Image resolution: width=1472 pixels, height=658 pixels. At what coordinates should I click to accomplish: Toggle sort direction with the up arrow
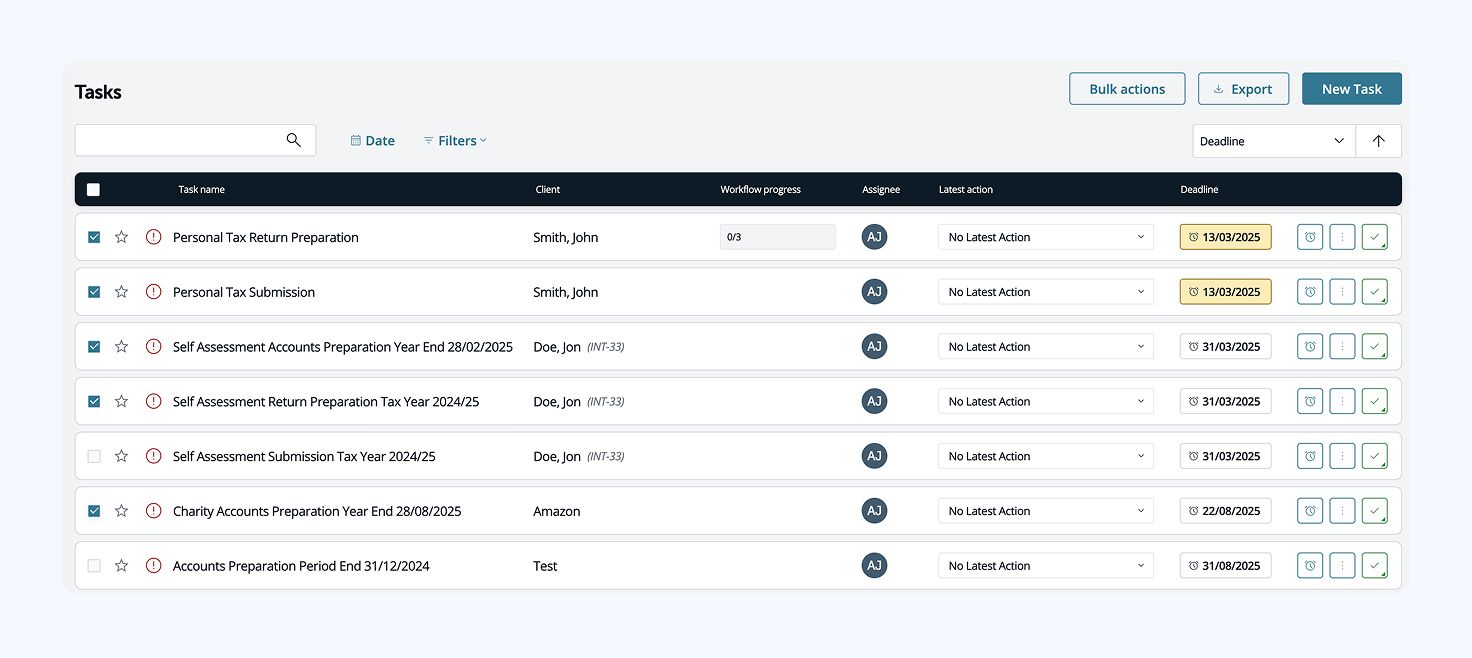click(x=1378, y=141)
